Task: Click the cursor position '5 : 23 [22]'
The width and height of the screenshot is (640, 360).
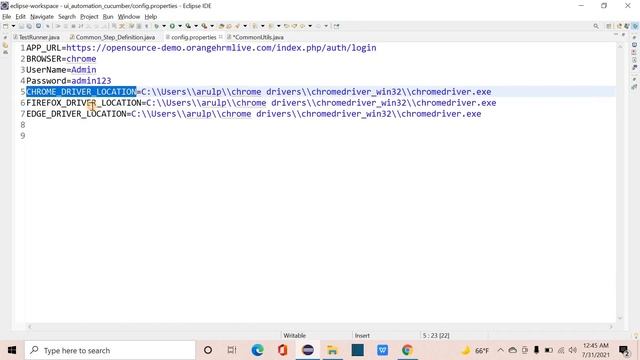Action: 436,336
